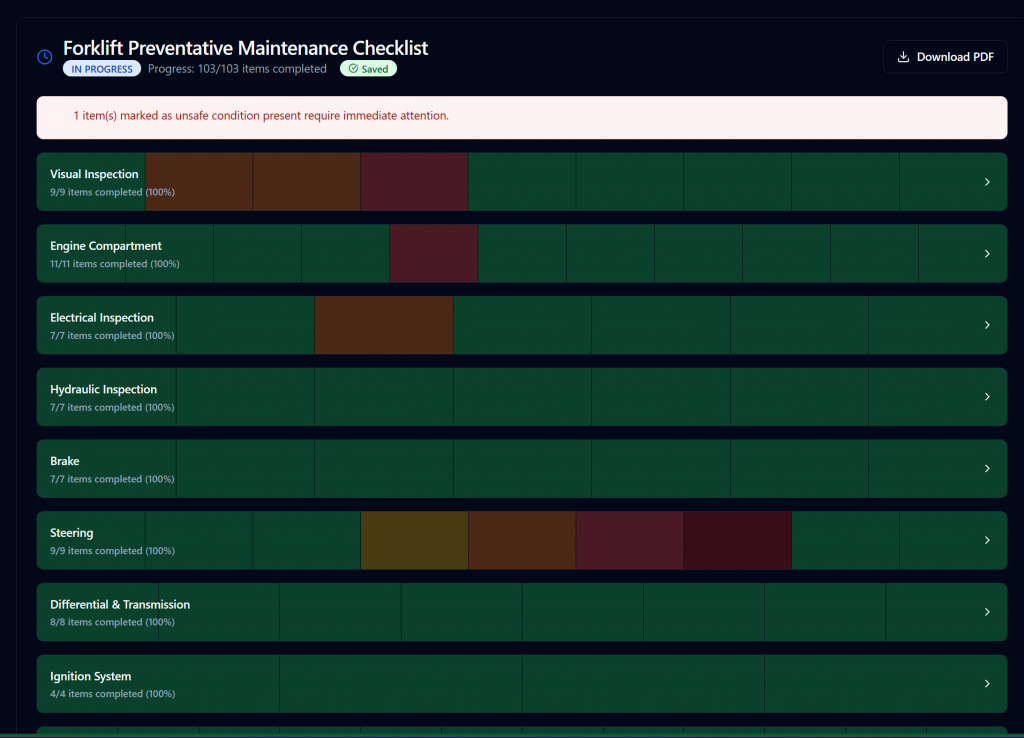Image resolution: width=1024 pixels, height=738 pixels.
Task: Click the clock icon beside the checklist title
Action: [45, 57]
